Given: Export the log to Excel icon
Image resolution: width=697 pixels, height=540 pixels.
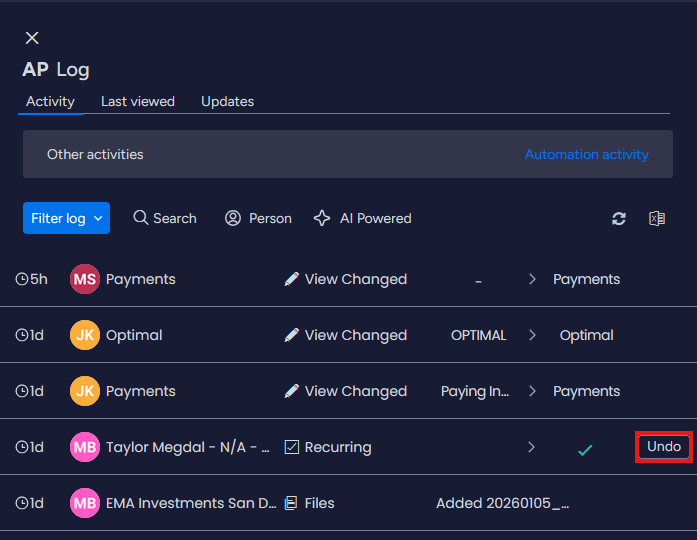Looking at the screenshot, I should [656, 218].
